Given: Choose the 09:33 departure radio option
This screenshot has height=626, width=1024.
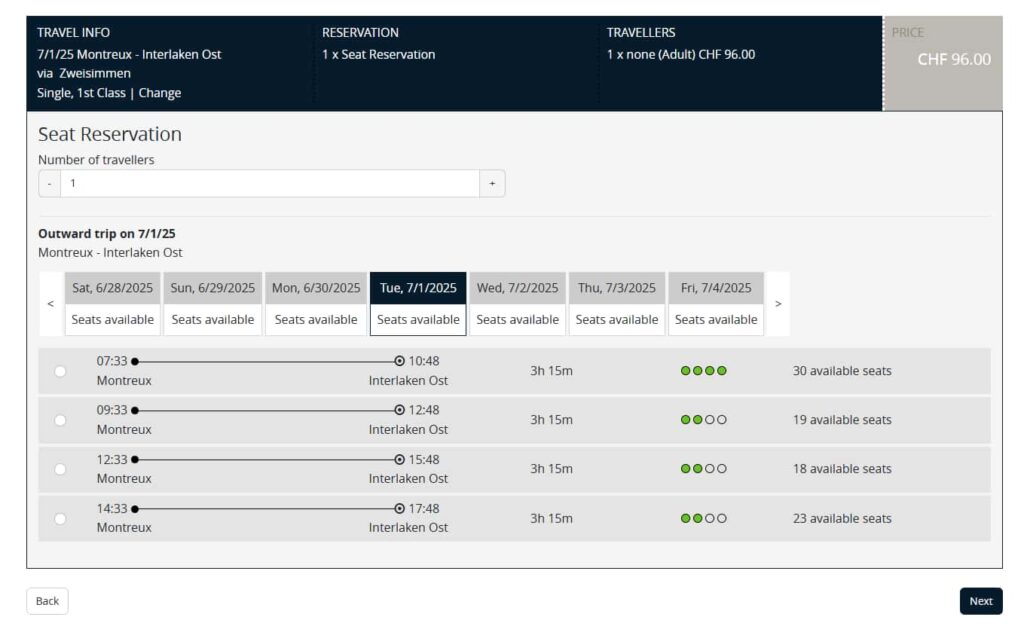Looking at the screenshot, I should pos(60,420).
